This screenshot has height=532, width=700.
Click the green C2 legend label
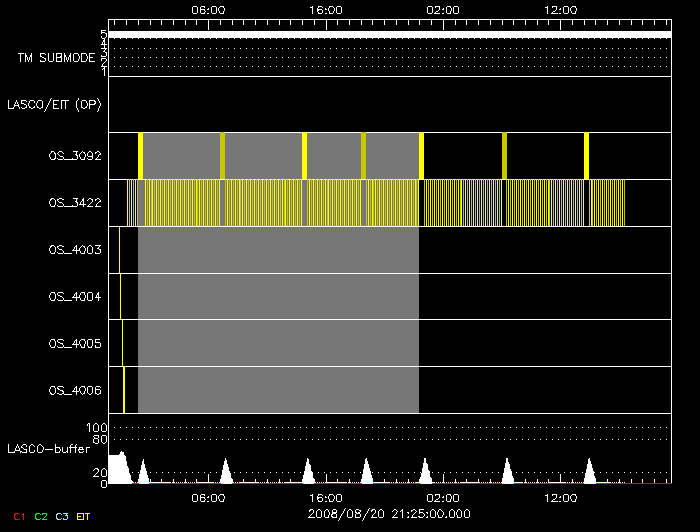pos(41,516)
